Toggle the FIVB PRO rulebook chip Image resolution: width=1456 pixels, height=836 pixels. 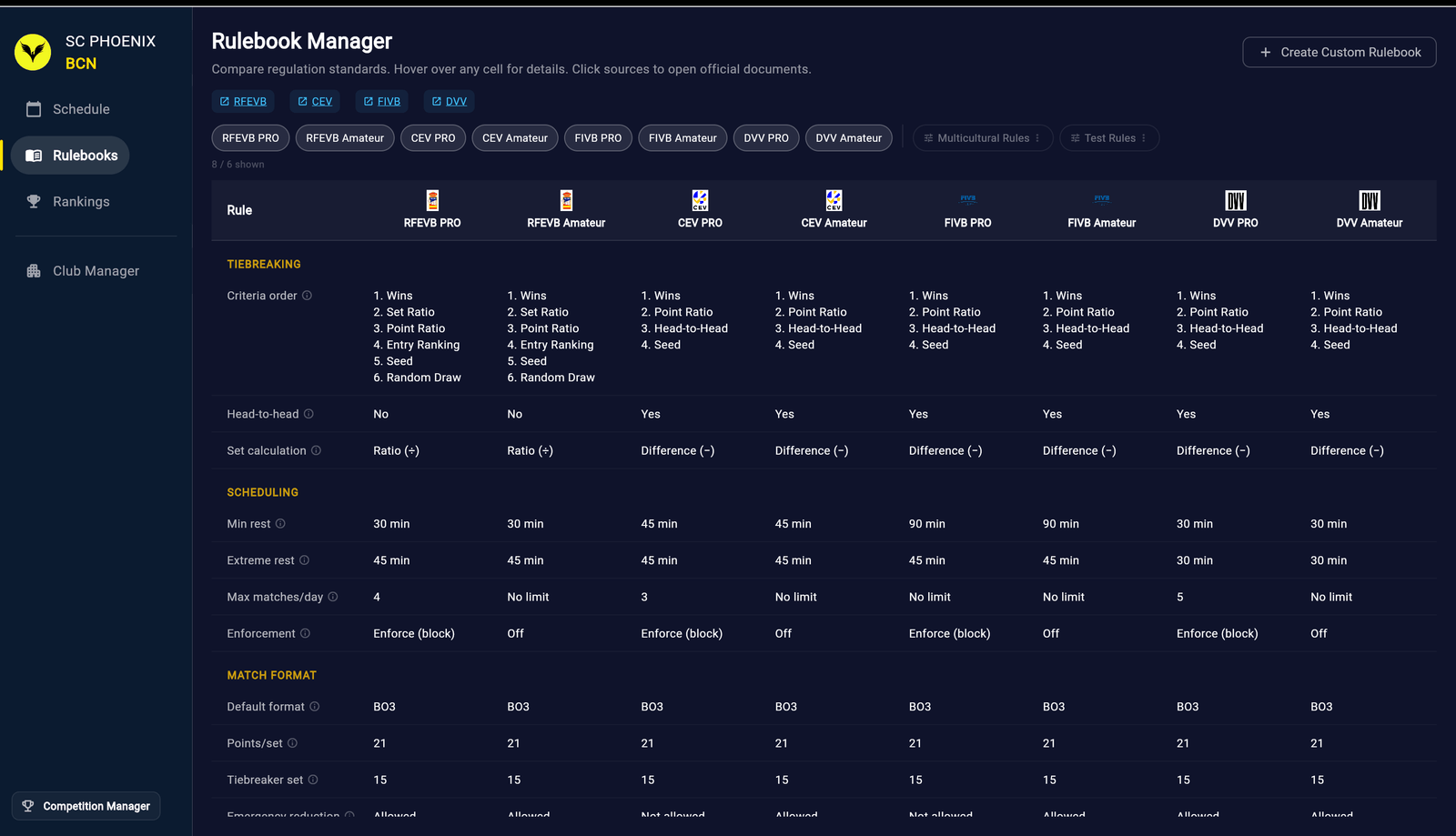coord(598,138)
